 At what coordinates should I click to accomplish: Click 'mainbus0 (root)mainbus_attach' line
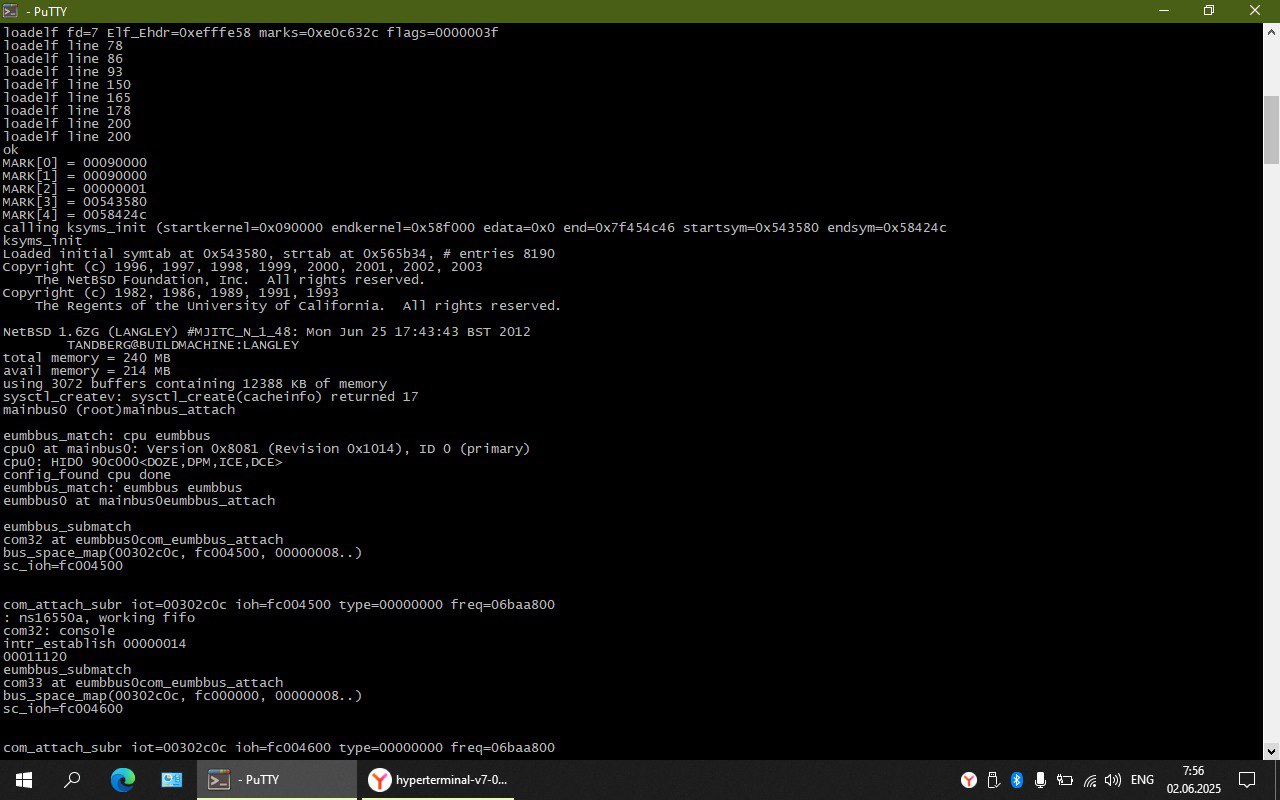click(x=119, y=410)
